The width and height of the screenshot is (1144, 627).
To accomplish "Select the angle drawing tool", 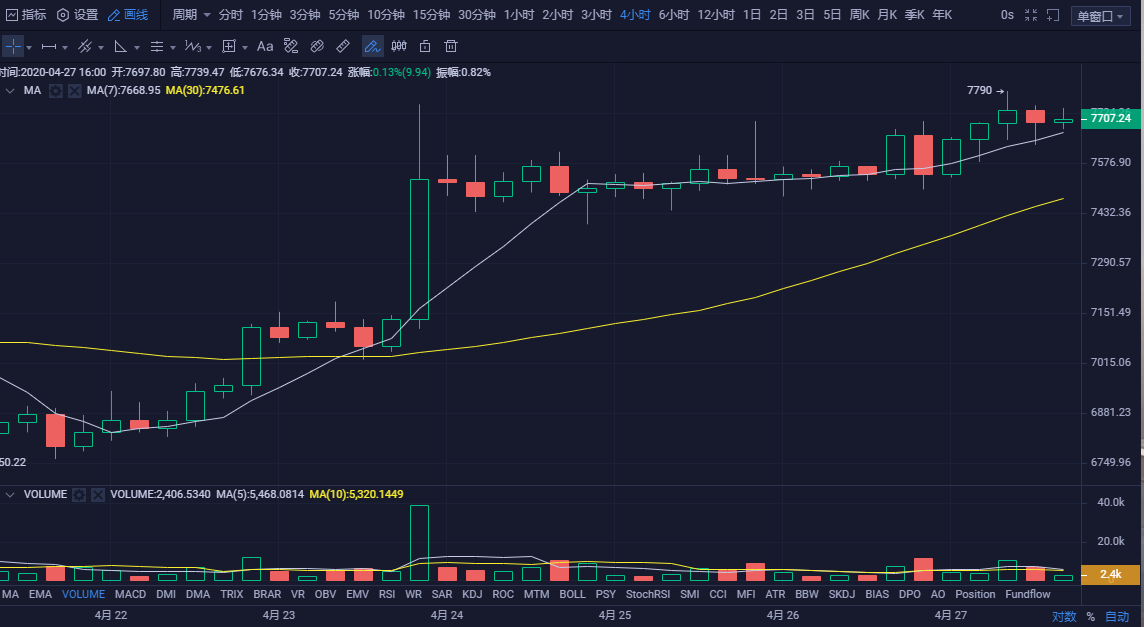I will click(x=121, y=47).
